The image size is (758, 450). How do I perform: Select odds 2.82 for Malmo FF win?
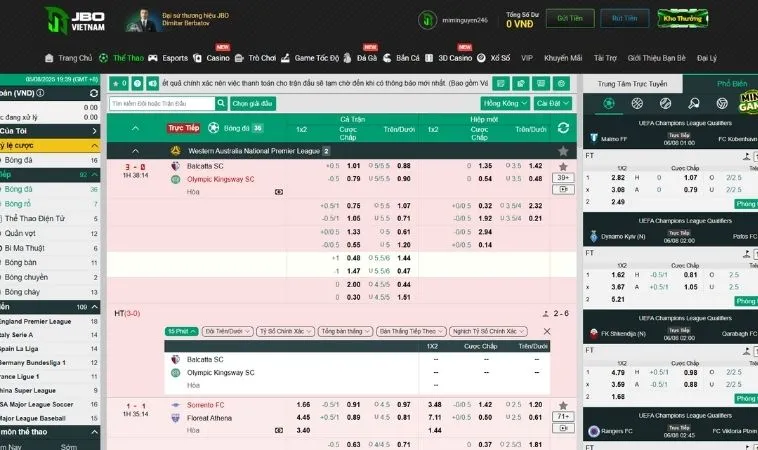click(x=618, y=177)
